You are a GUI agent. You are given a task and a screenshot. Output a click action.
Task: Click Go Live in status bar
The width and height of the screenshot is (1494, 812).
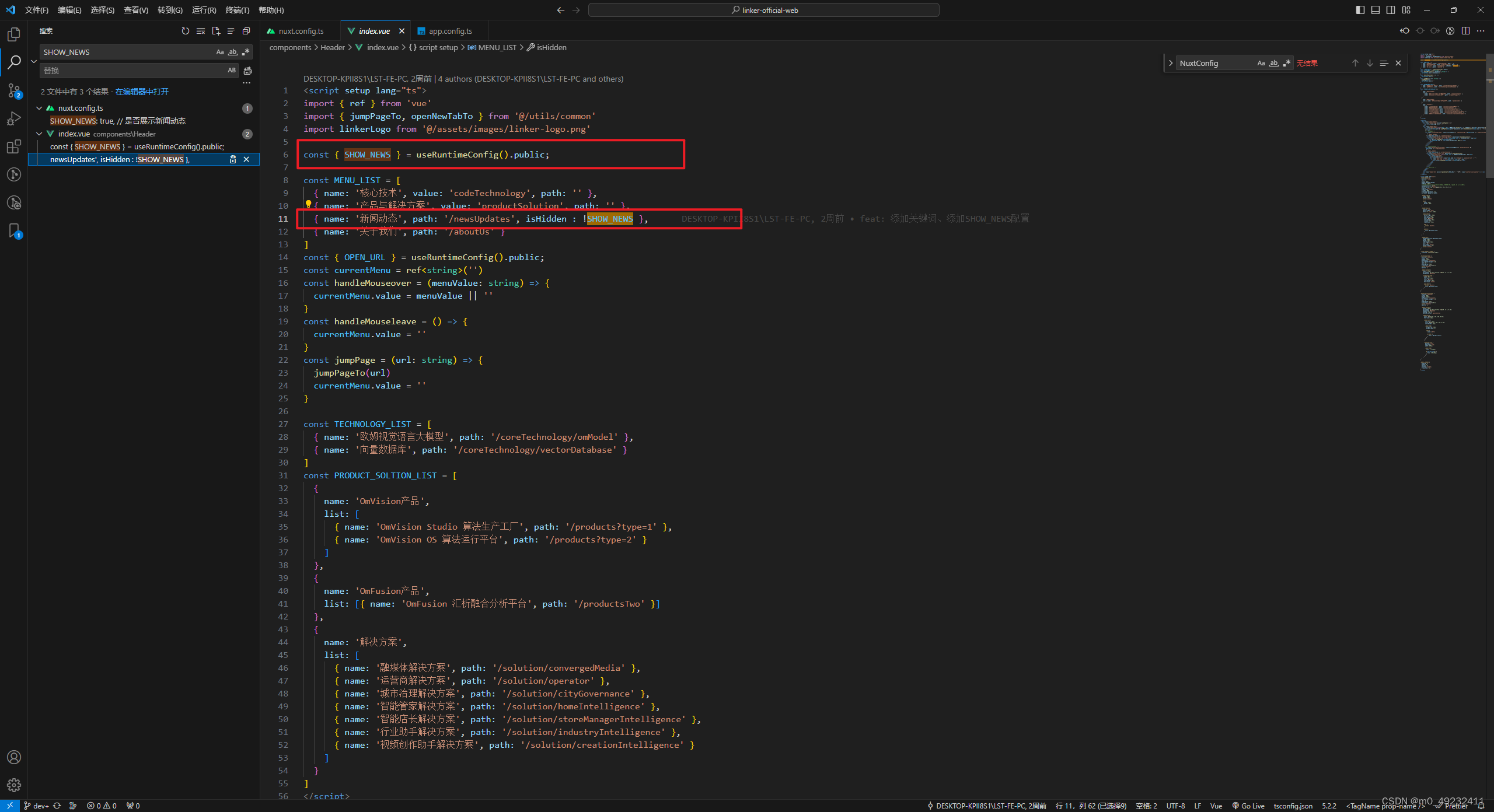(1248, 806)
